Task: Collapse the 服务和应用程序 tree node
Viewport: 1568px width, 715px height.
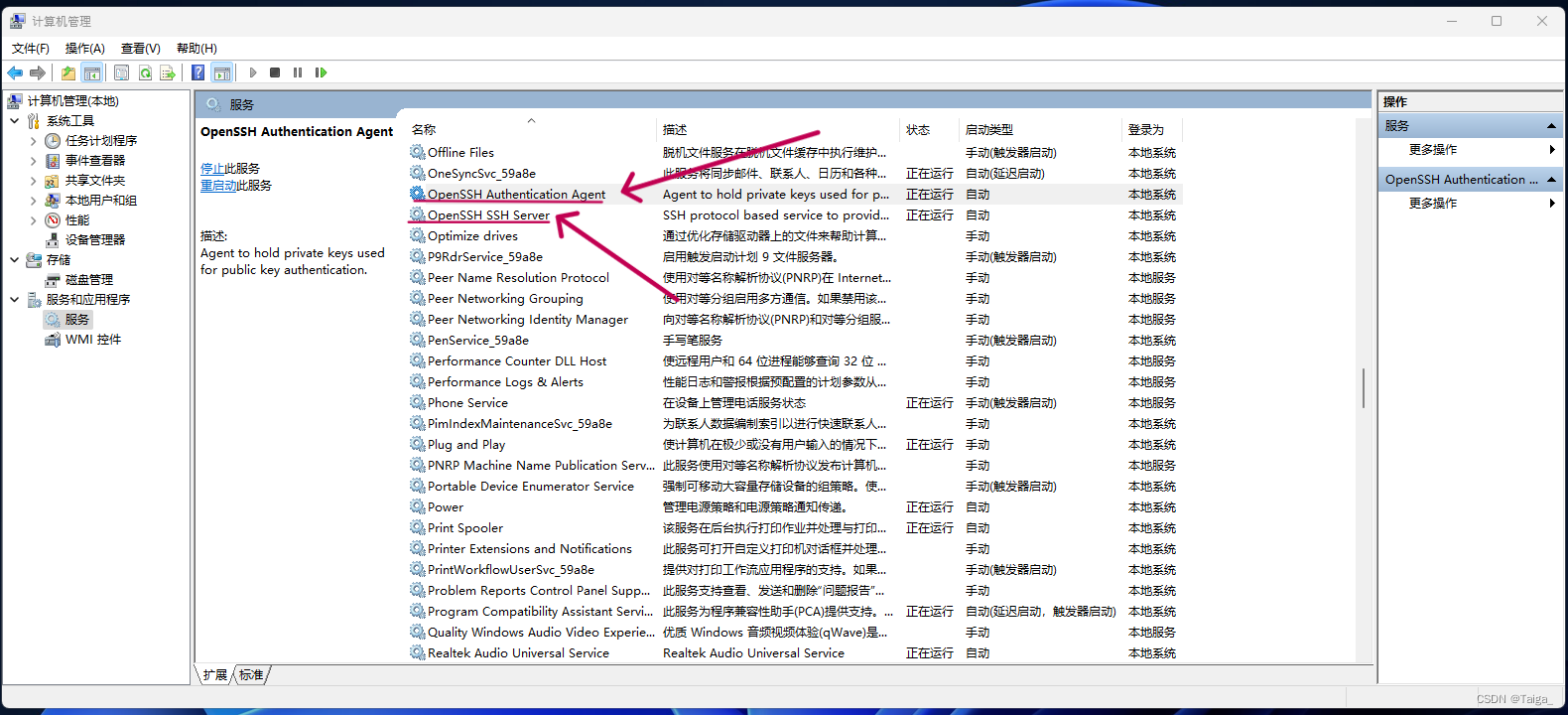Action: click(x=15, y=300)
